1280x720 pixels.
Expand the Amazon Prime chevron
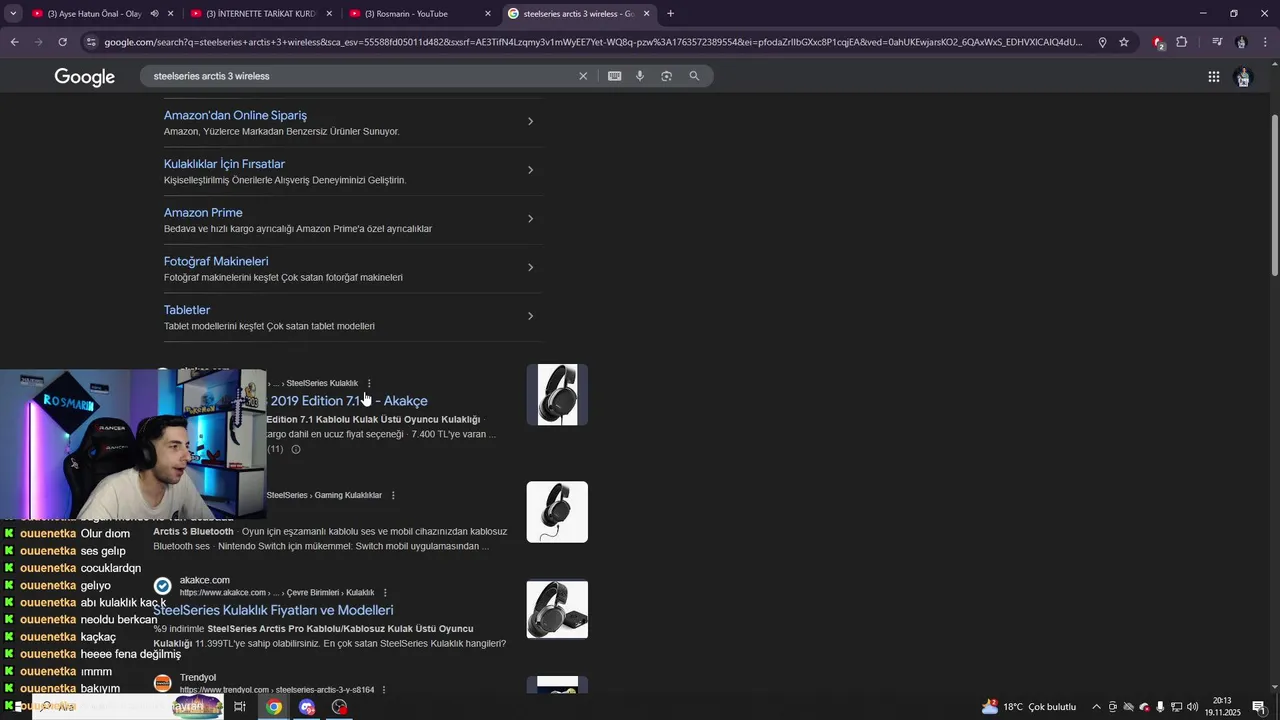pyautogui.click(x=530, y=218)
